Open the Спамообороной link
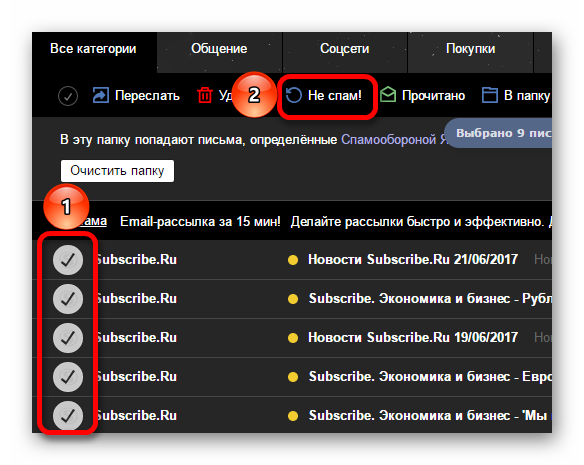The image size is (584, 465). click(x=388, y=140)
